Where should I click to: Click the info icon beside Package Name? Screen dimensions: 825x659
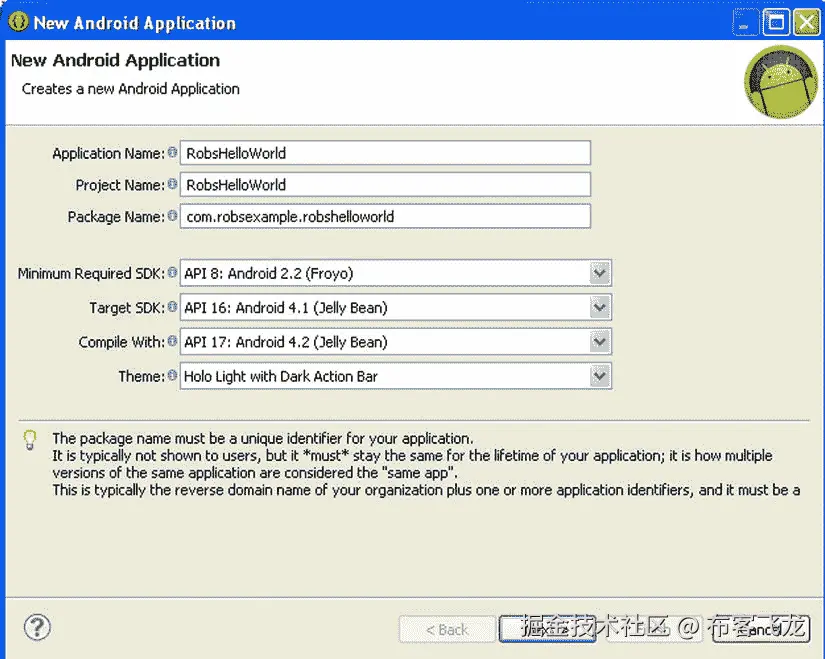tap(172, 216)
